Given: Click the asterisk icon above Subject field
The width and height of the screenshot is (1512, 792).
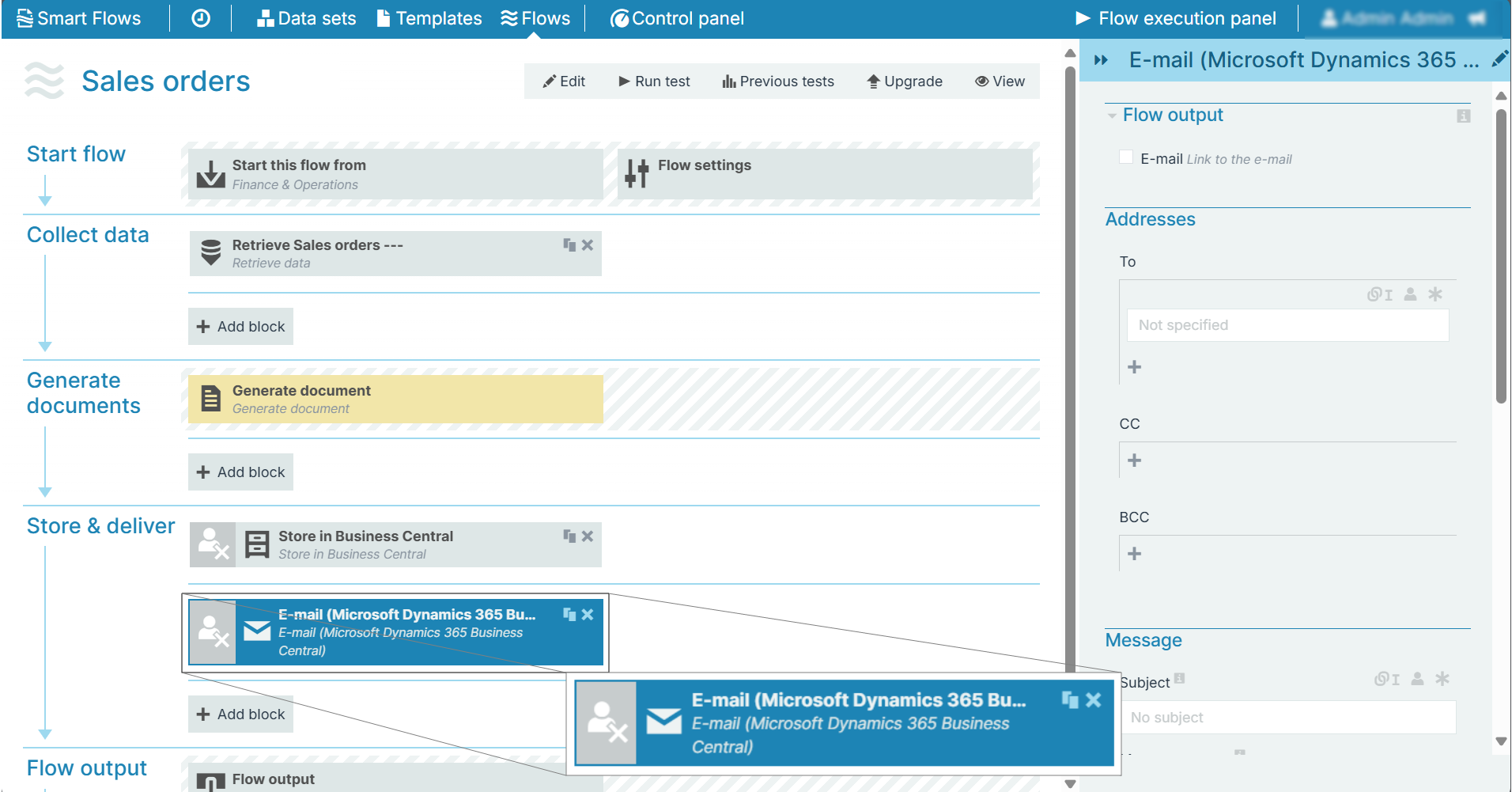Looking at the screenshot, I should (1442, 679).
